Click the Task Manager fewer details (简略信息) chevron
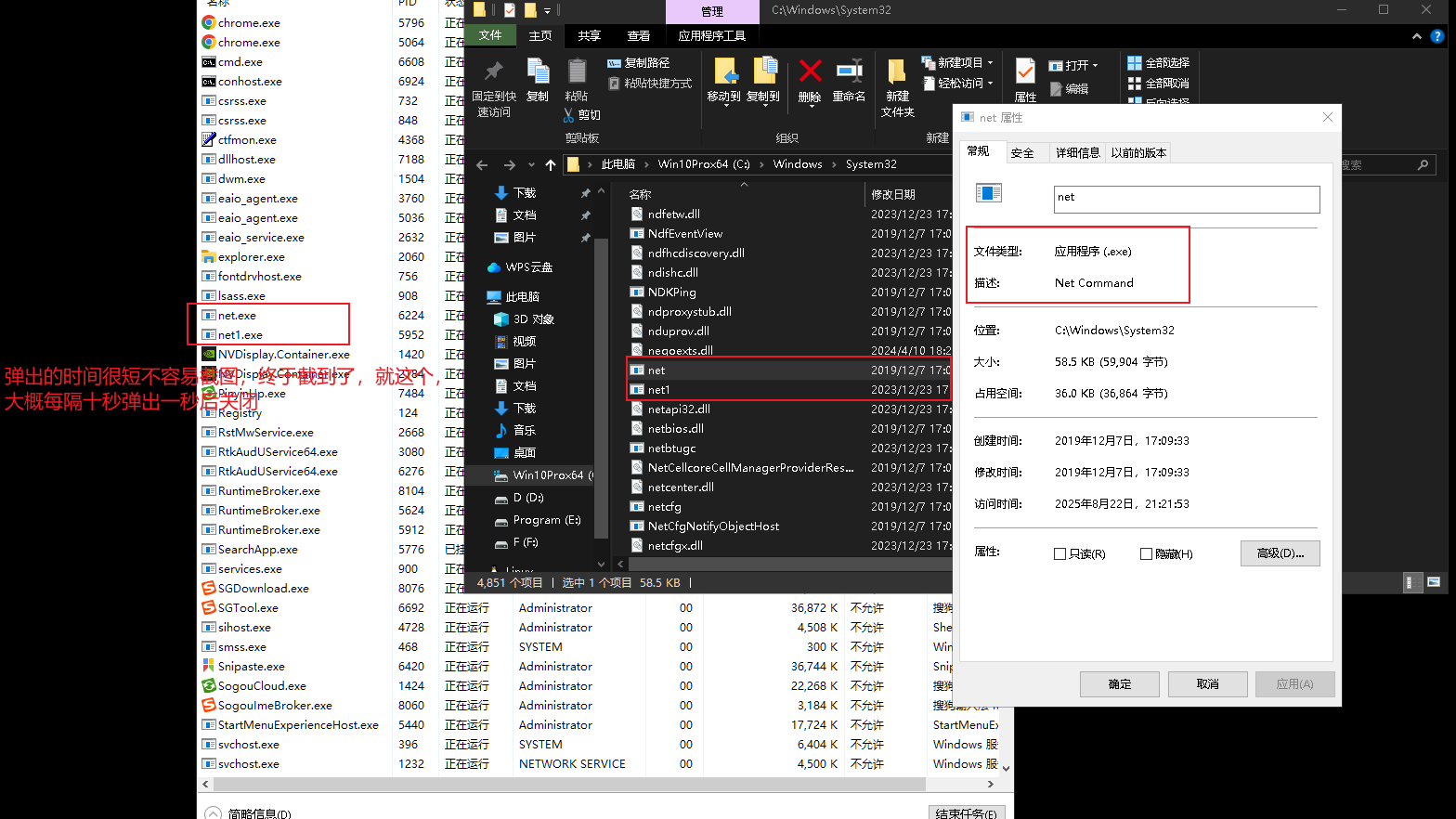The image size is (1456, 819). click(x=214, y=813)
